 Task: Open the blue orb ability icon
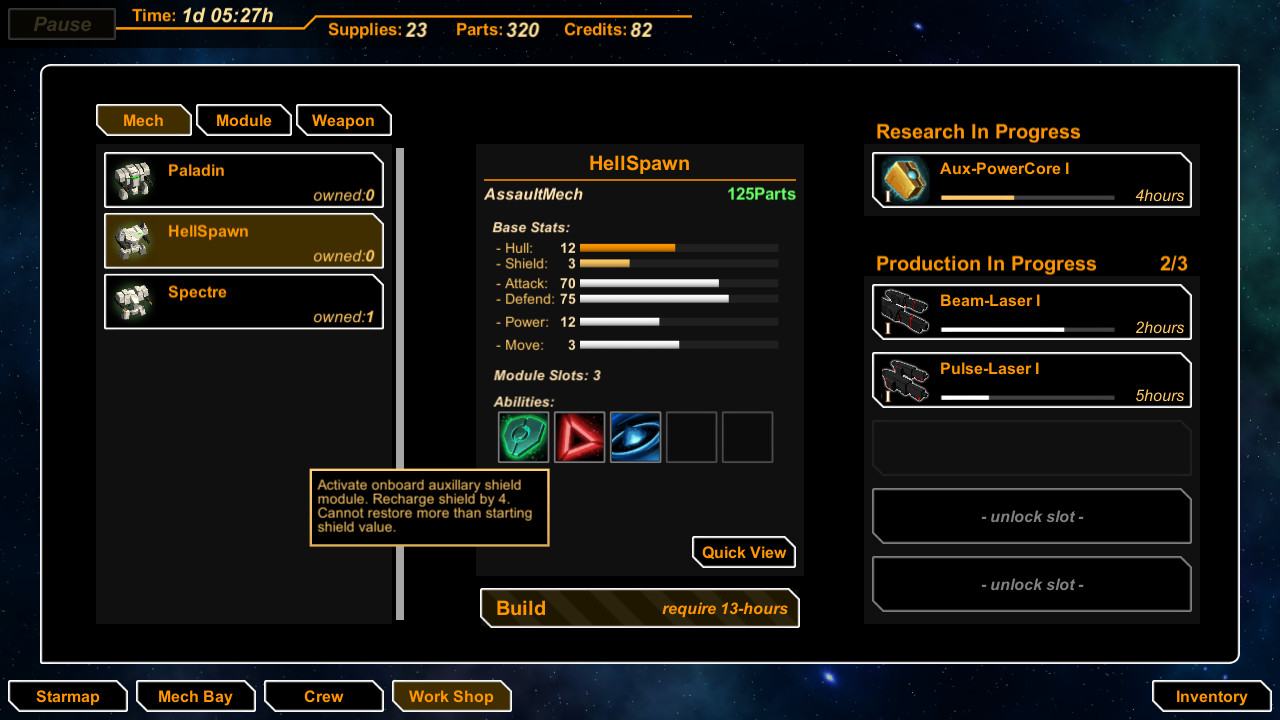click(x=635, y=437)
